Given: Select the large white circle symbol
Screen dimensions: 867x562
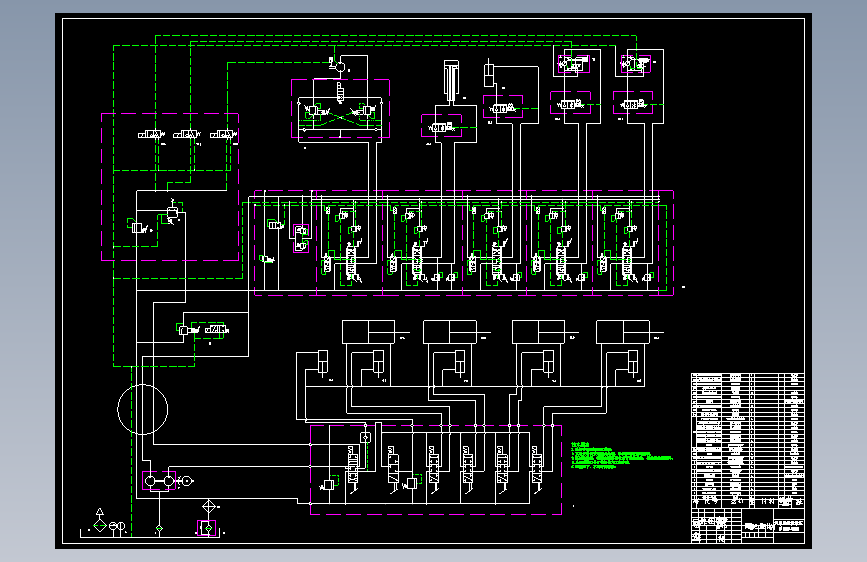Looking at the screenshot, I should coord(143,410).
